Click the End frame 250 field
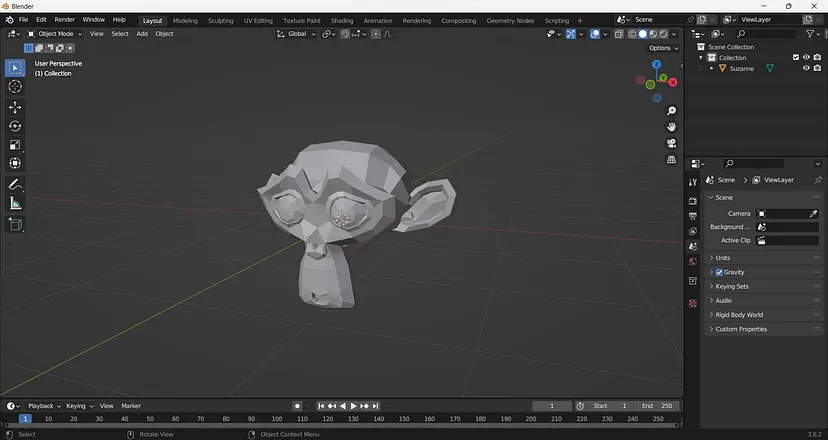Screen dimensions: 828x440 click(657, 406)
